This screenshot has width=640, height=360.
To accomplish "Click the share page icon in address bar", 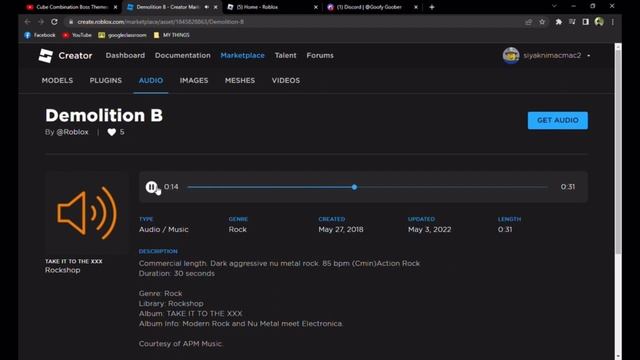I will (529, 22).
